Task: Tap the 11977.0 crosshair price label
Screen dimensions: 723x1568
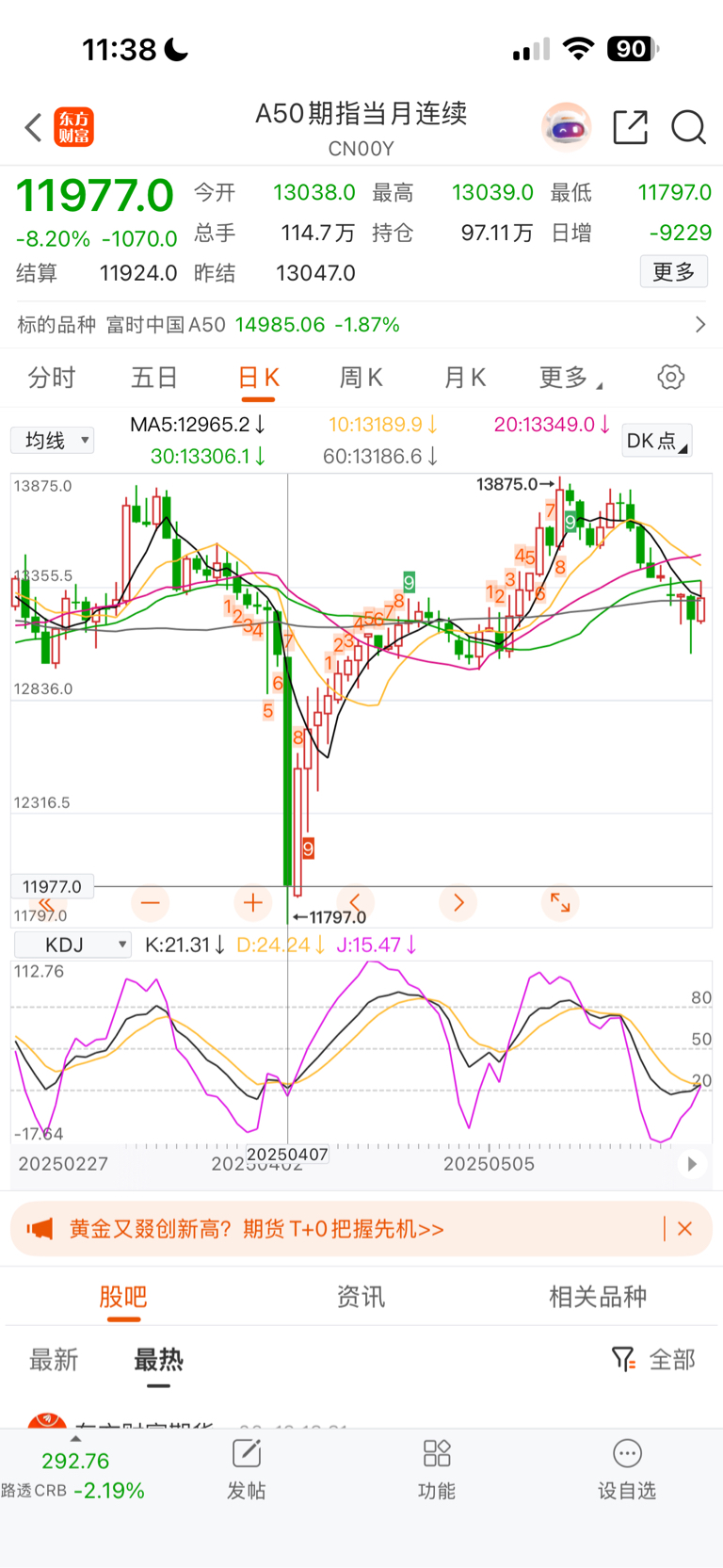Action: [52, 886]
